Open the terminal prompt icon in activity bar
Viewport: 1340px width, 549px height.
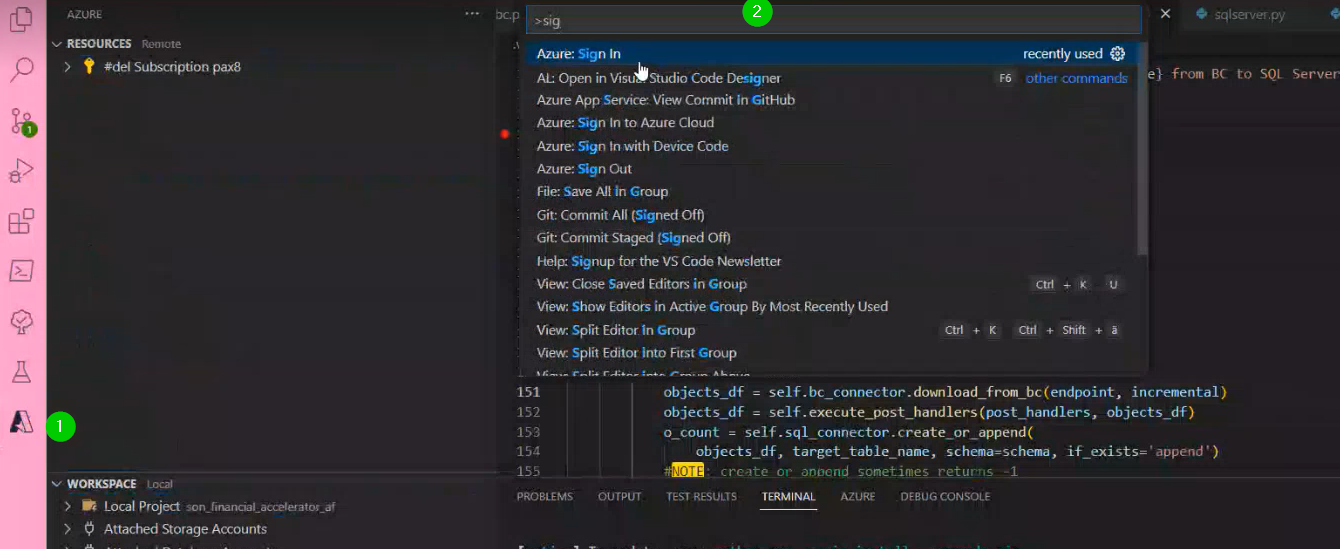click(22, 271)
